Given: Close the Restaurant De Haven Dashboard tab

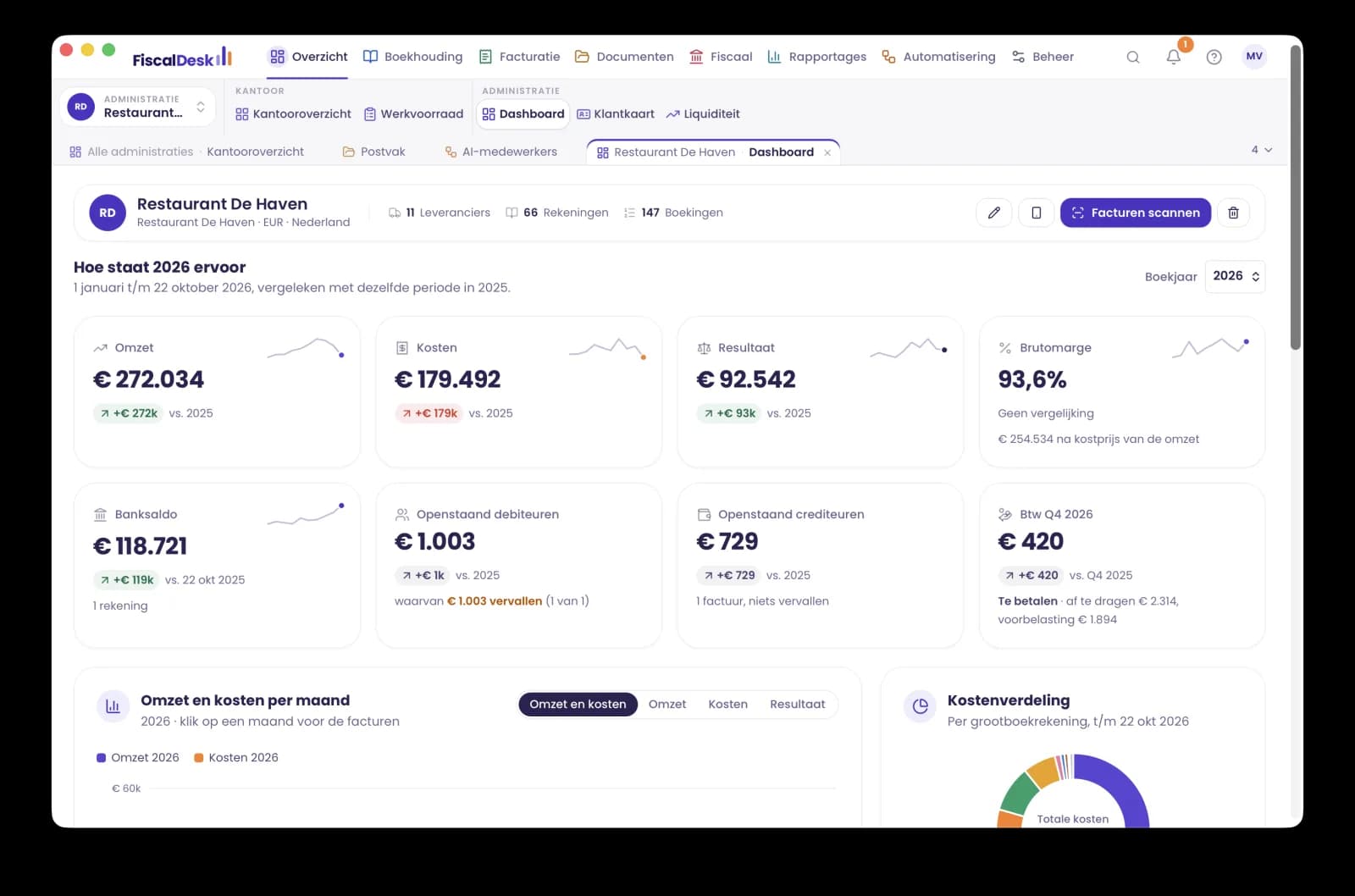Looking at the screenshot, I should coord(827,152).
